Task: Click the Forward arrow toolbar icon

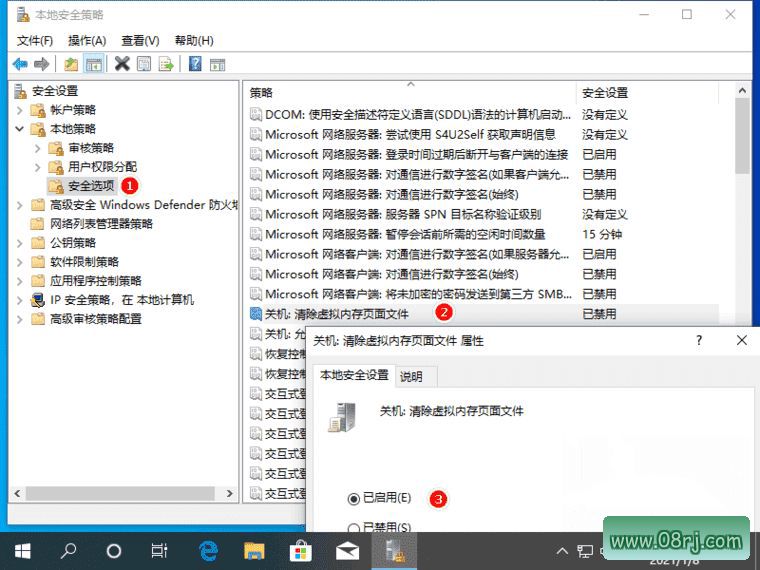Action: (41, 63)
